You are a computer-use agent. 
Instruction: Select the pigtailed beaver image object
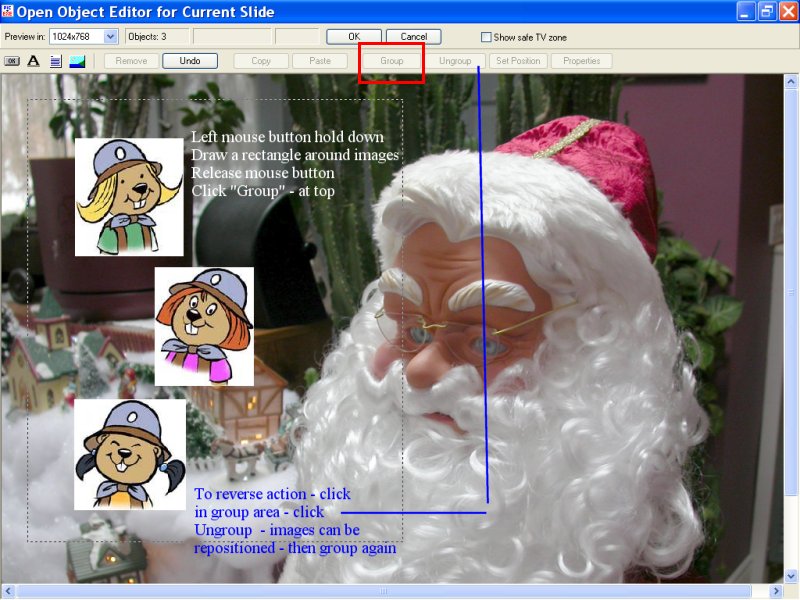click(x=130, y=454)
